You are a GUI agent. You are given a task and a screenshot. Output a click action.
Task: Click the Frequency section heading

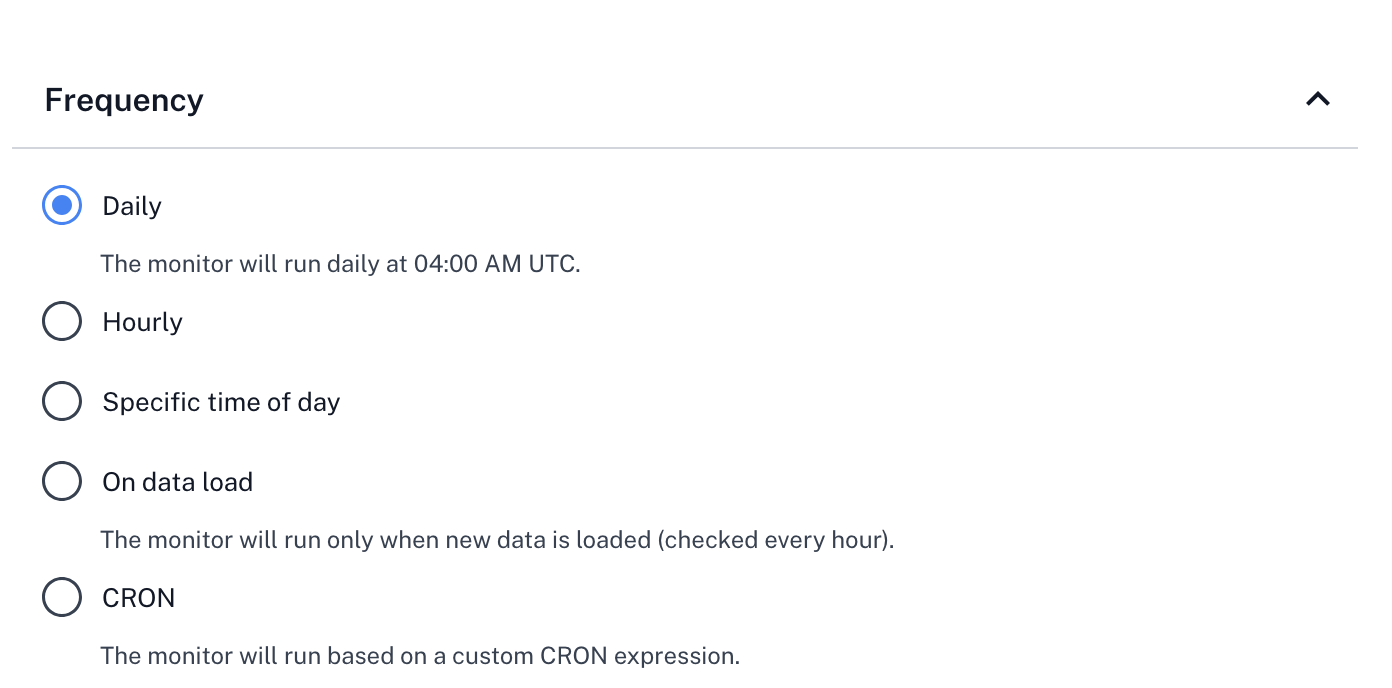point(124,100)
